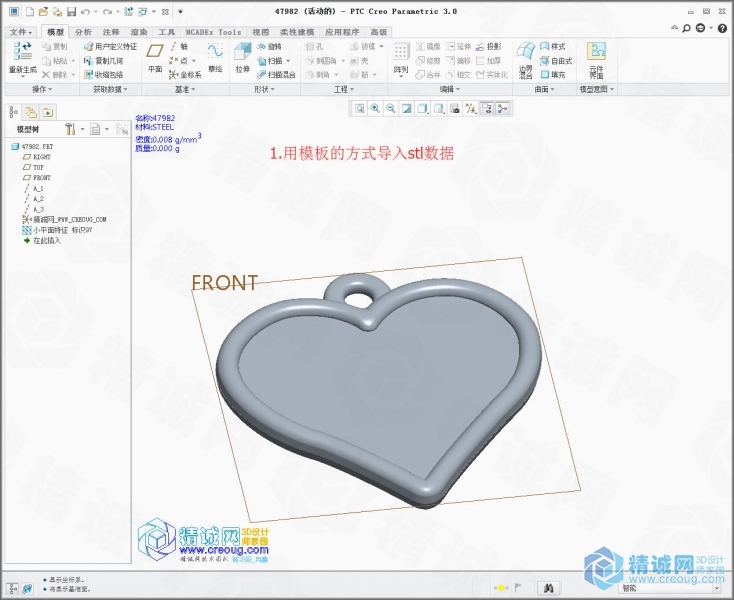The image size is (734, 600).
Task: Expand the 编辑 (Editing) group dropdown
Action: [449, 89]
